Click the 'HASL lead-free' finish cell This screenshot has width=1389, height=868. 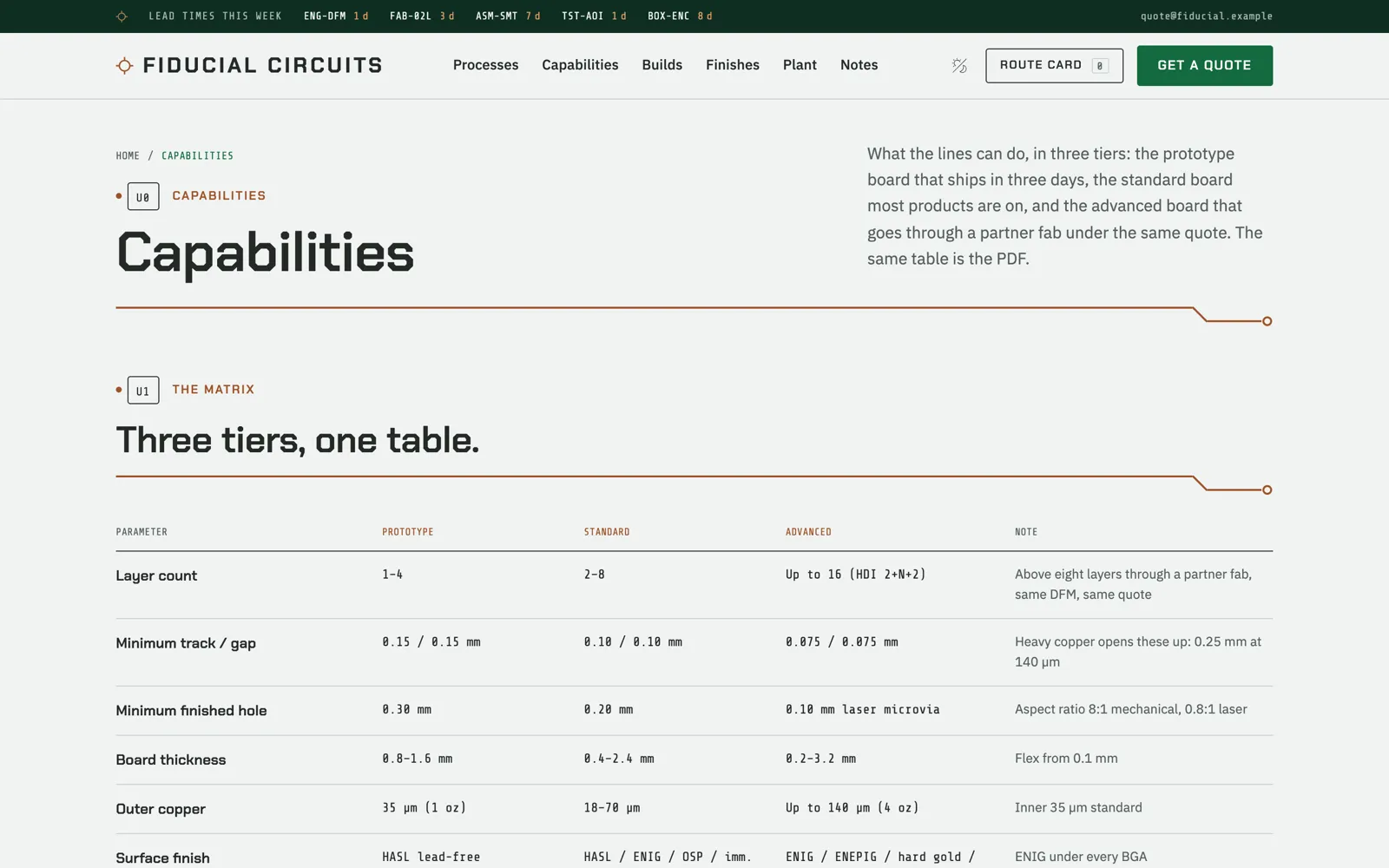[x=431, y=858]
